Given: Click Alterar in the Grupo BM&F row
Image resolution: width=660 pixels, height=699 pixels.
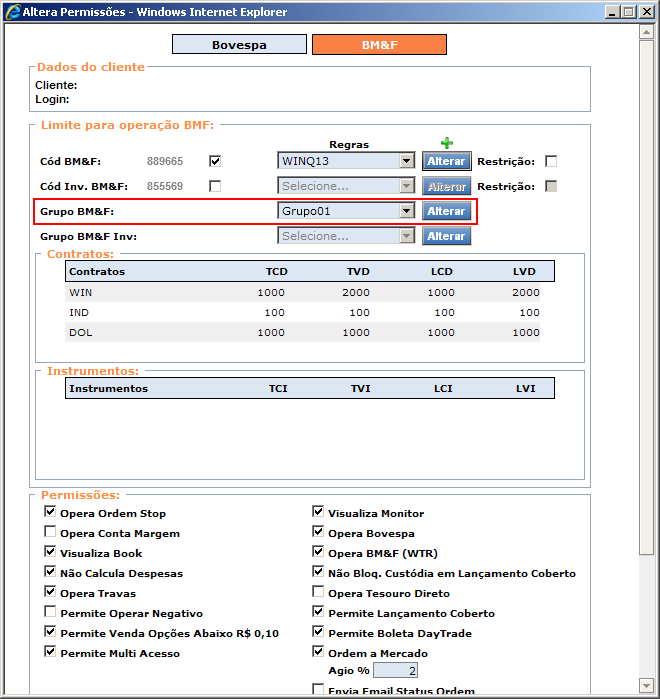Looking at the screenshot, I should 447,211.
